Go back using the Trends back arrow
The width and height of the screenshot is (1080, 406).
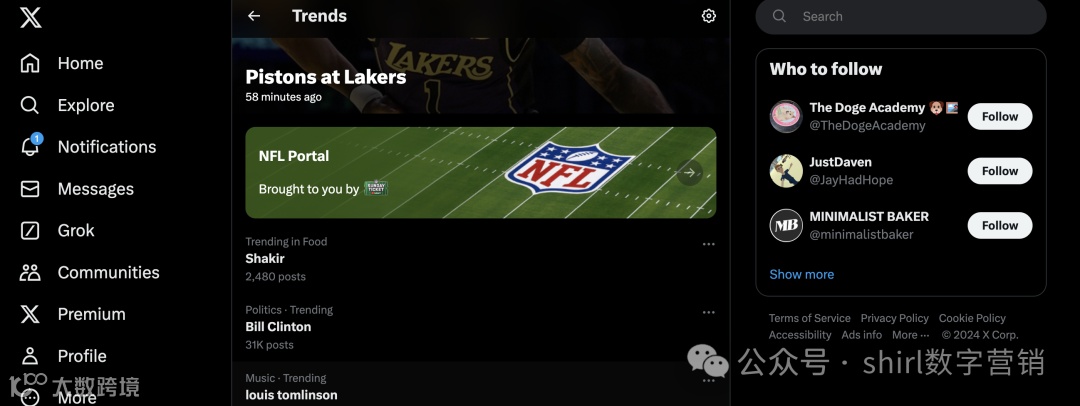coord(254,16)
